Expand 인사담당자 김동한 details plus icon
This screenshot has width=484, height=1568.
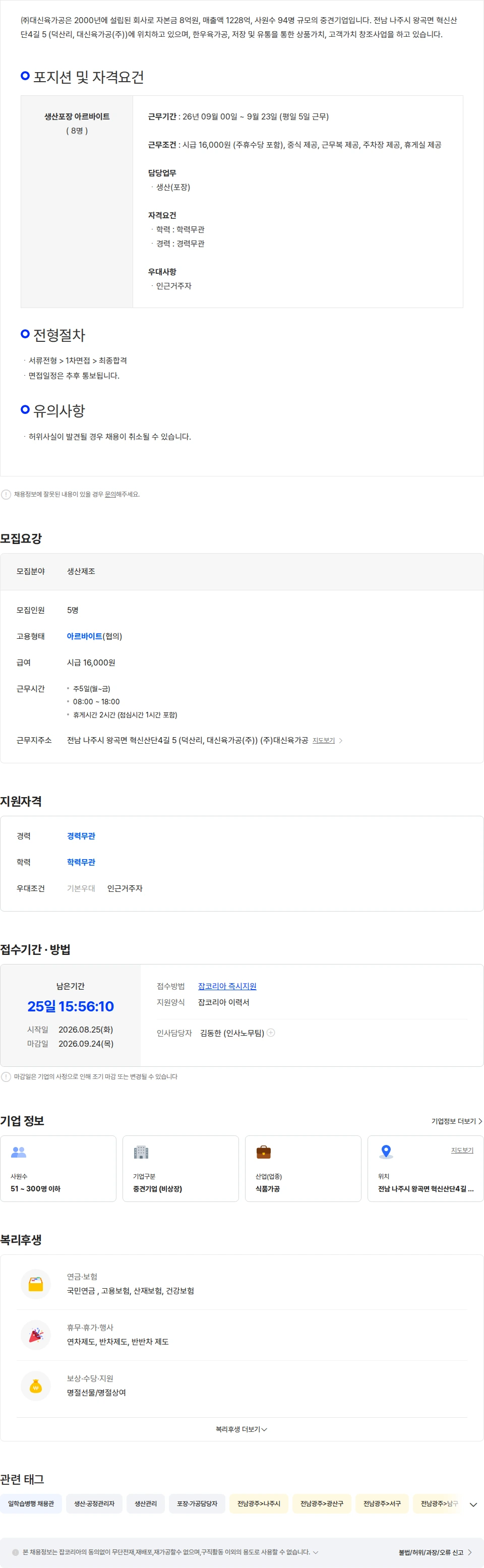(271, 1033)
